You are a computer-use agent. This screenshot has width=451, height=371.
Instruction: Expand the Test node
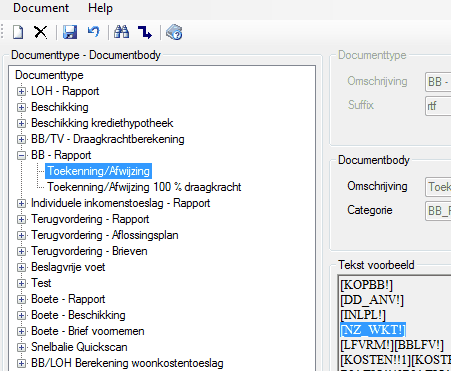[21, 283]
